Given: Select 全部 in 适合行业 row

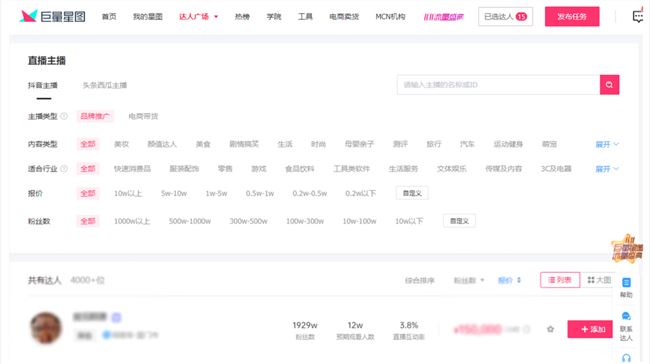Looking at the screenshot, I should (x=88, y=169).
